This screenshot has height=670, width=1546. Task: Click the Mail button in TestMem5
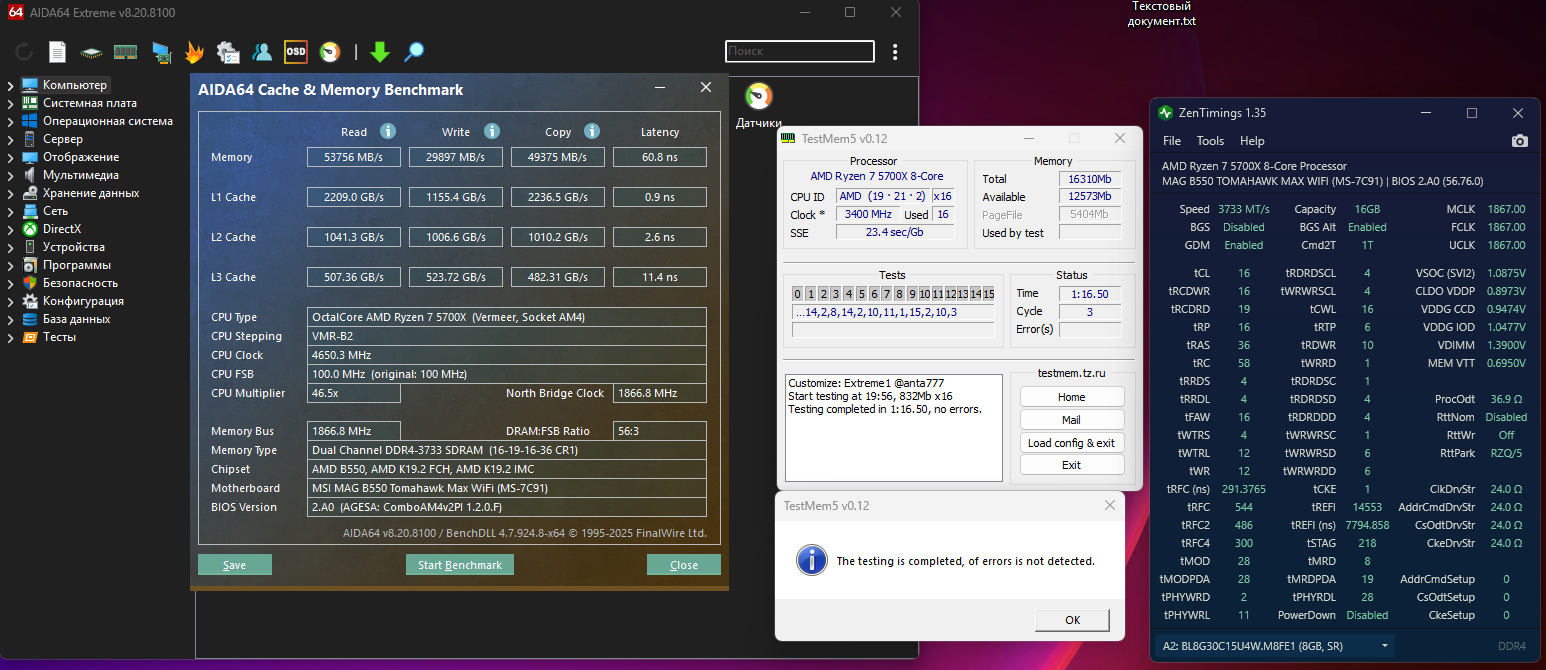[1072, 420]
